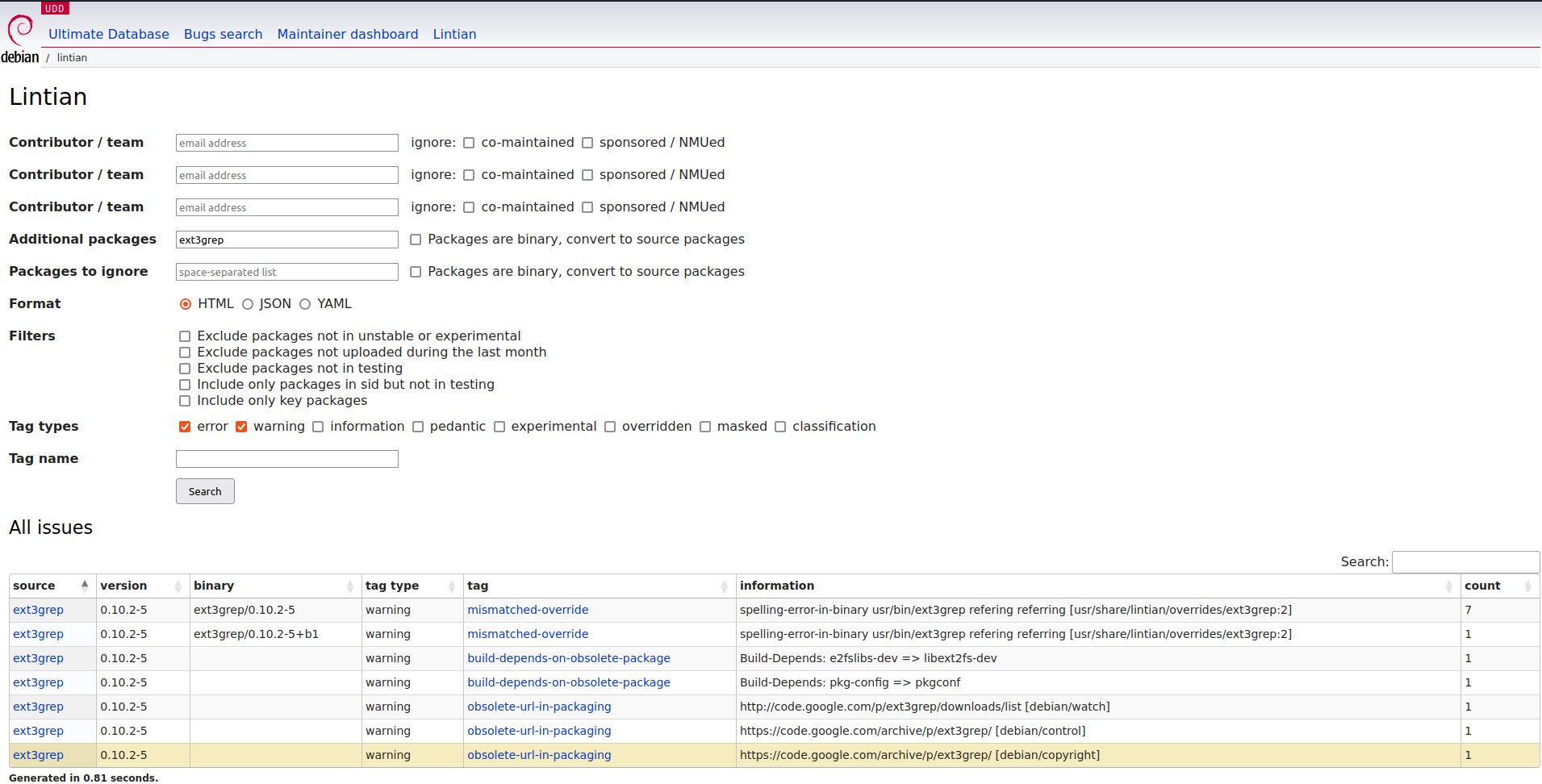
Task: Sort table by binary column arrow
Action: [350, 586]
